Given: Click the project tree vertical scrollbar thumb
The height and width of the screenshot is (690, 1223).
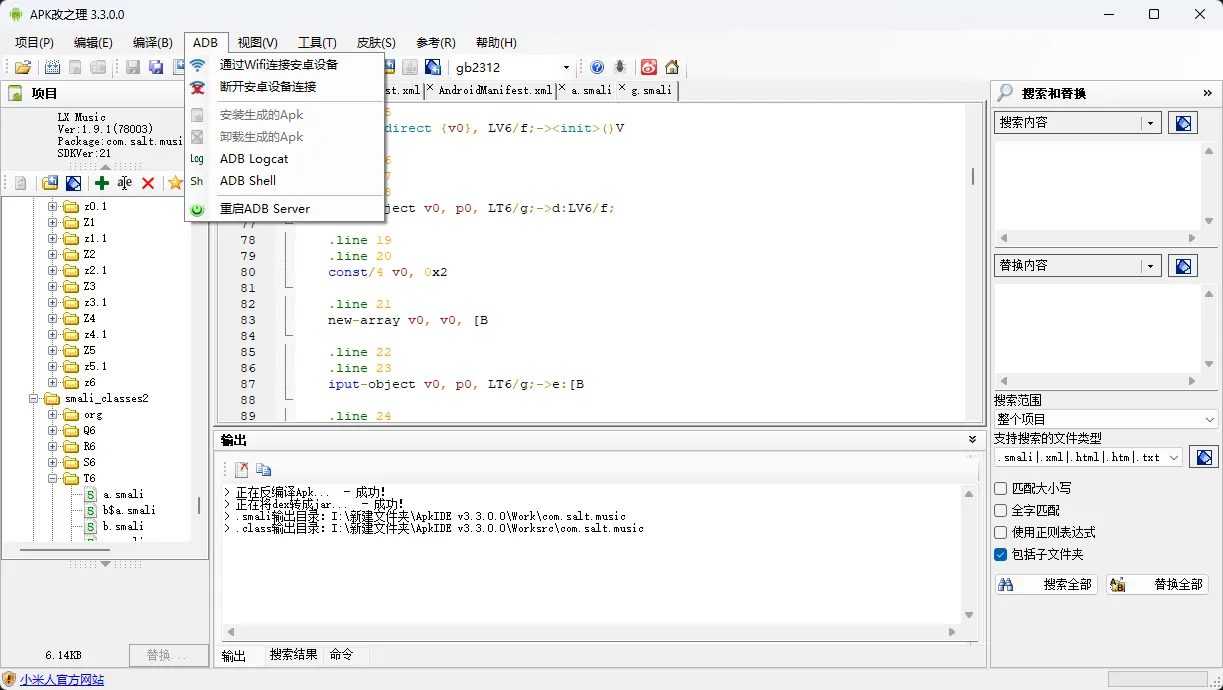Looking at the screenshot, I should (x=198, y=505).
